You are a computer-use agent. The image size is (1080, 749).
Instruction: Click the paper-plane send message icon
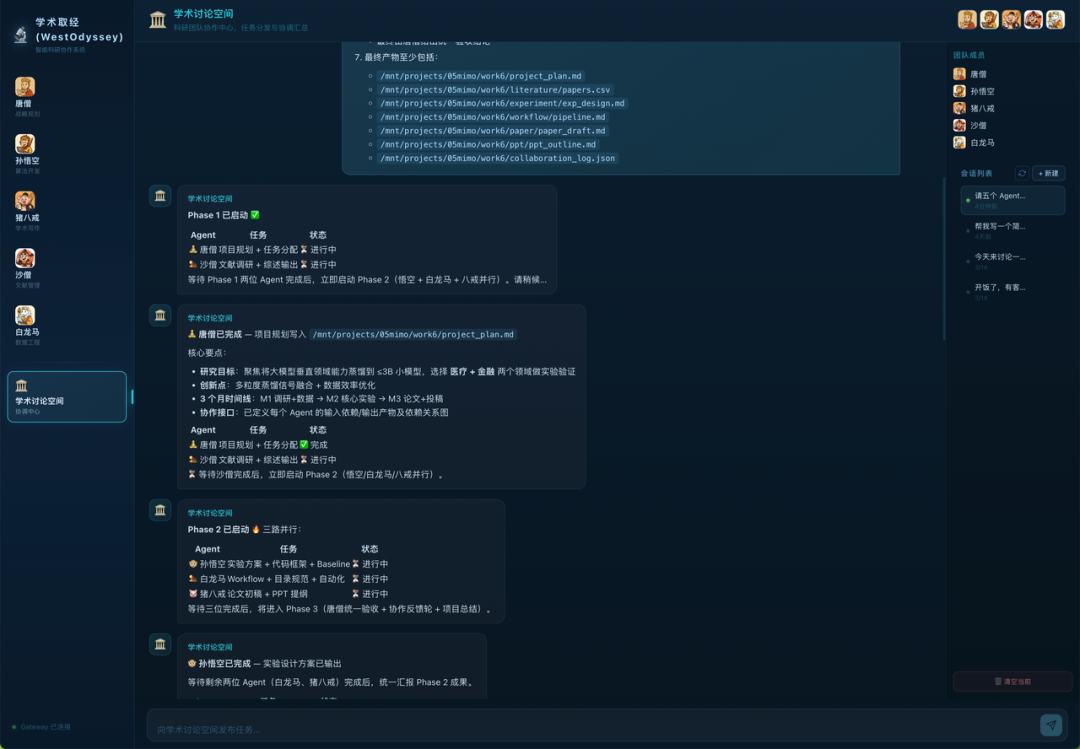pyautogui.click(x=1050, y=725)
